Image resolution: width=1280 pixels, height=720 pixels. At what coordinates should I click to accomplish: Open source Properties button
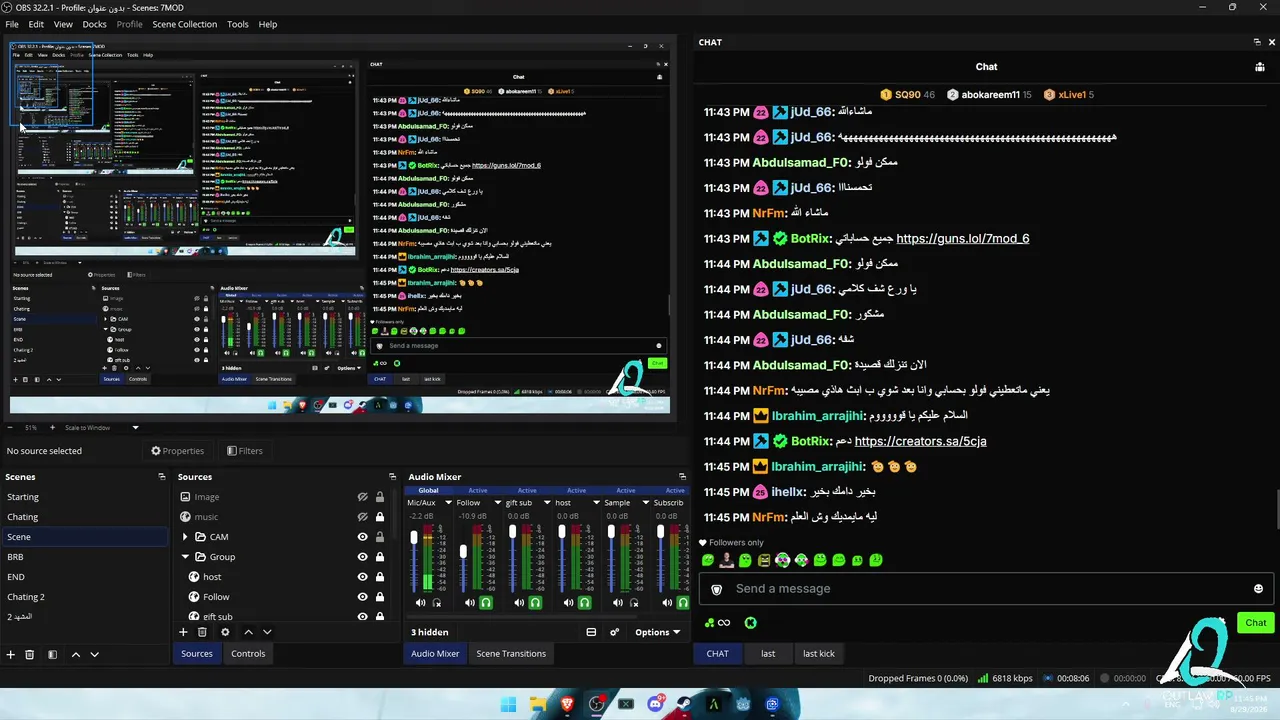pyautogui.click(x=178, y=451)
